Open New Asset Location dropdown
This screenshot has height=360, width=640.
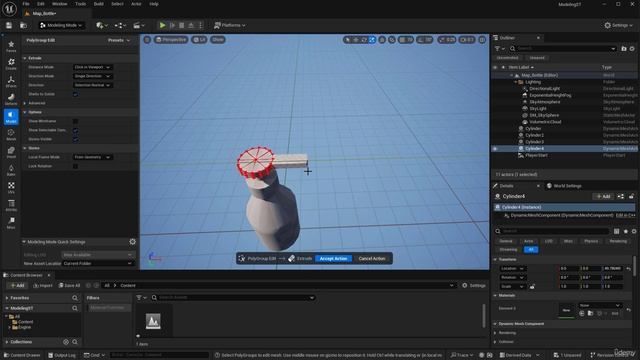(x=98, y=264)
